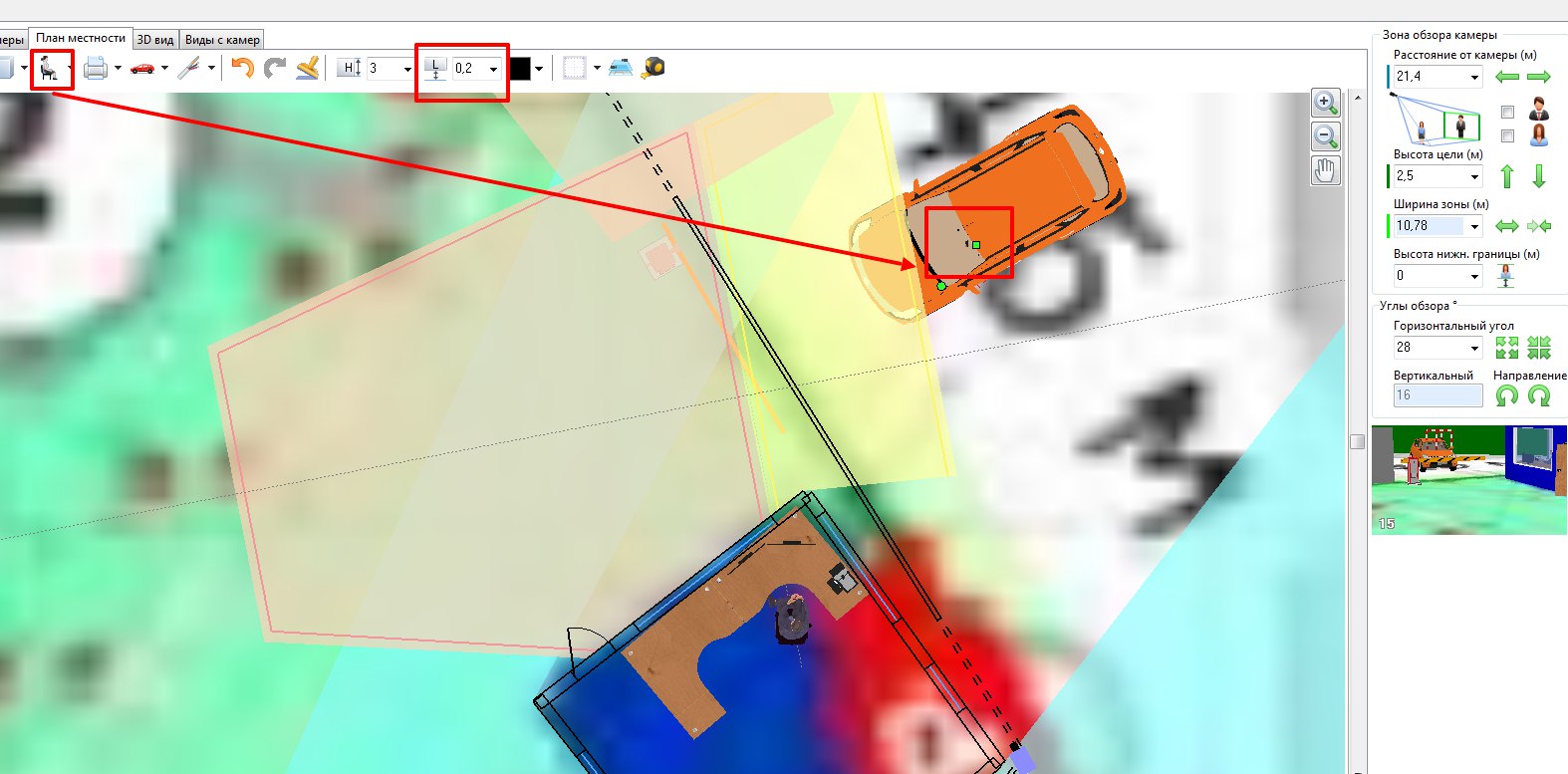The height and width of the screenshot is (774, 1568).
Task: Toggle checkbox beside the female person icon
Action: click(x=1507, y=135)
